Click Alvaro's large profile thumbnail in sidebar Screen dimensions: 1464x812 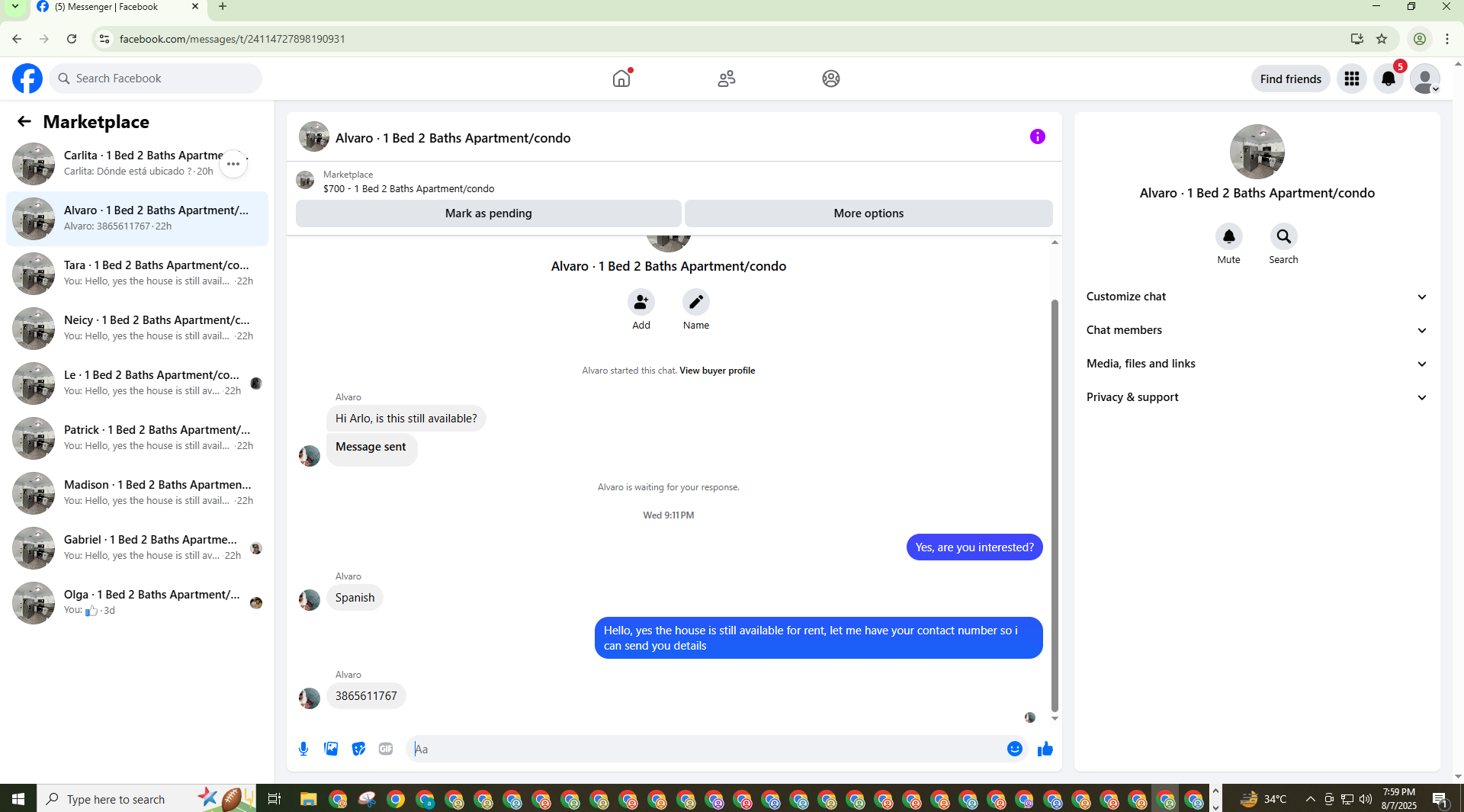coord(1257,152)
